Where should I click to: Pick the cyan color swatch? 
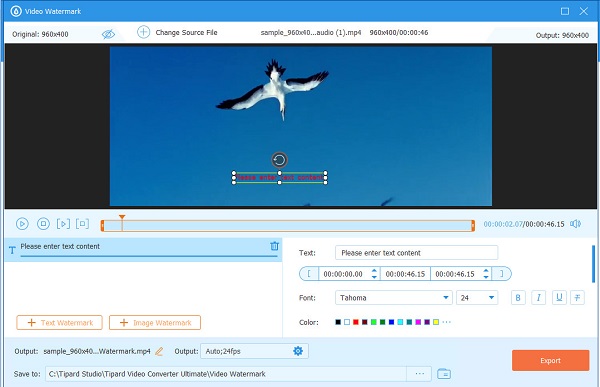[x=400, y=322]
